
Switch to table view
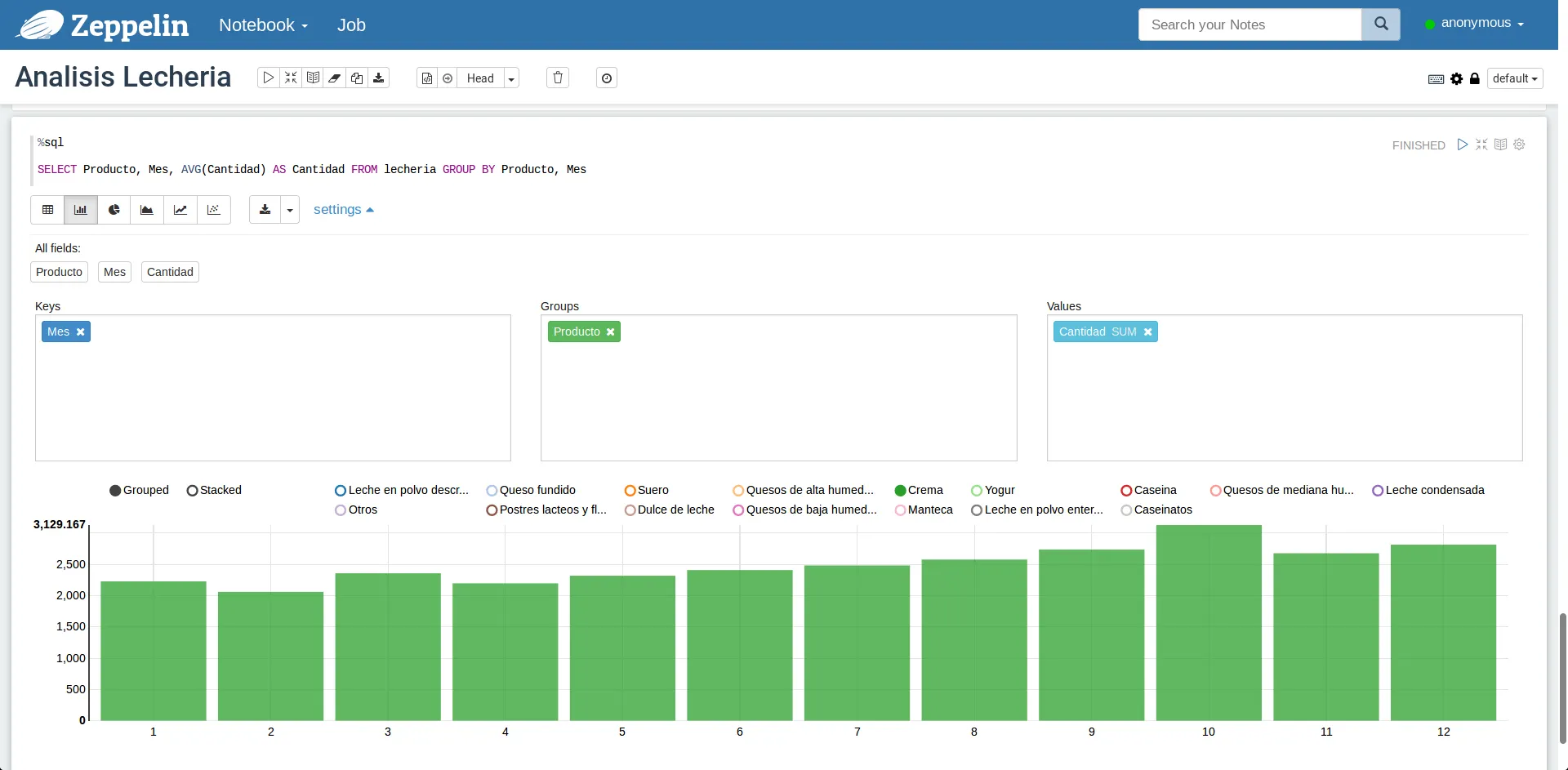click(48, 210)
